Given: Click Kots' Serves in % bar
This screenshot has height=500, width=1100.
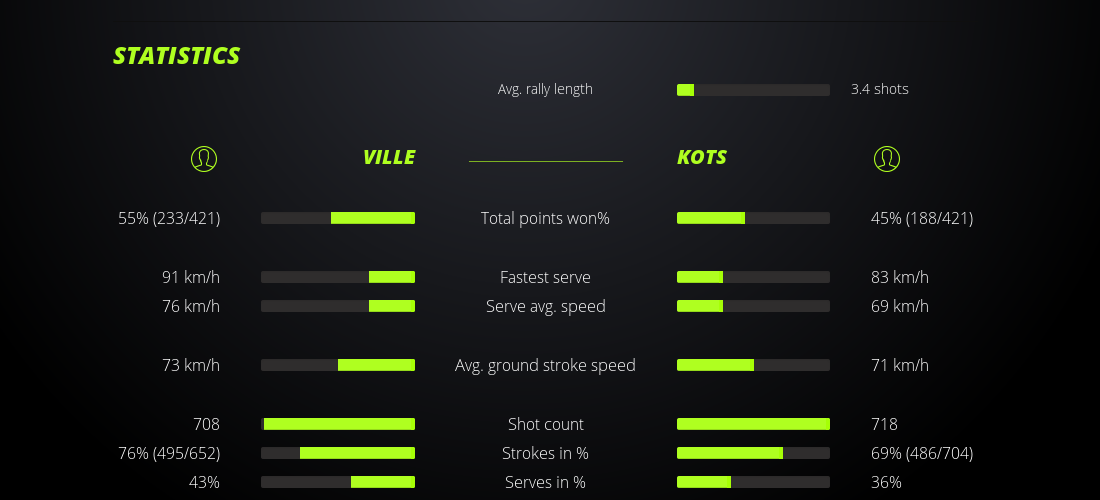Looking at the screenshot, I should pos(753,482).
